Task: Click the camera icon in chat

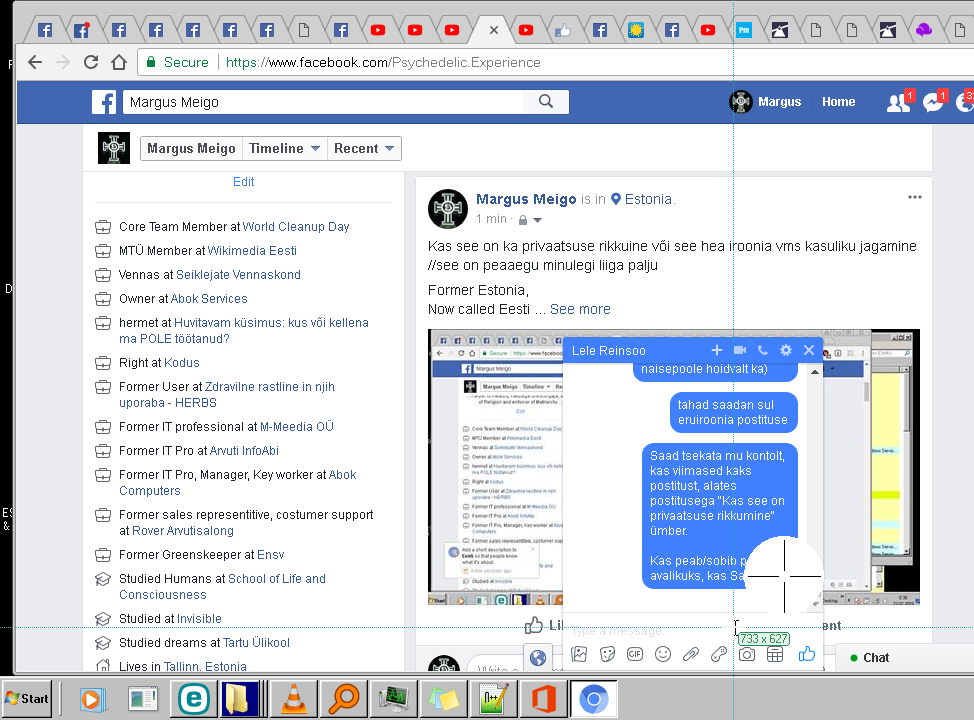Action: coord(747,654)
